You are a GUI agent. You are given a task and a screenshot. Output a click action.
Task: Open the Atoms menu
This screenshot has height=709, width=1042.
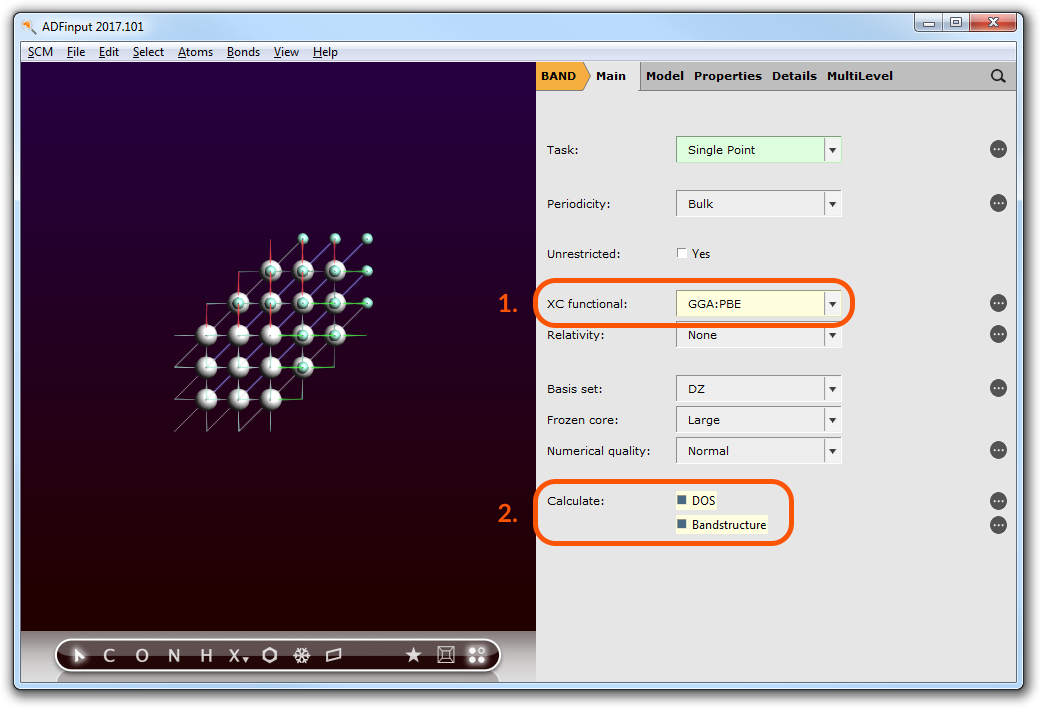pos(195,52)
